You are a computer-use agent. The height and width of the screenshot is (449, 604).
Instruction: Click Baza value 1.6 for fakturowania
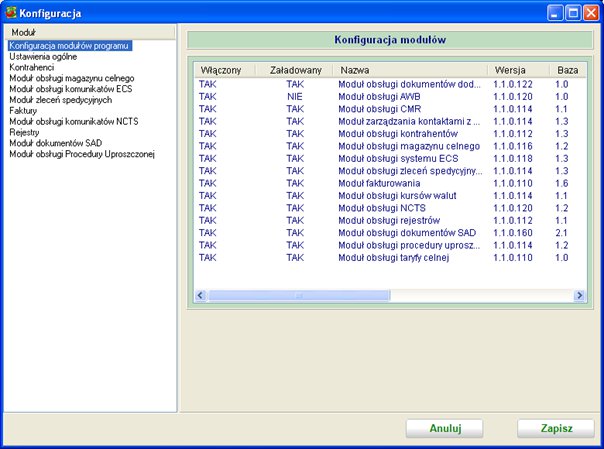(562, 183)
